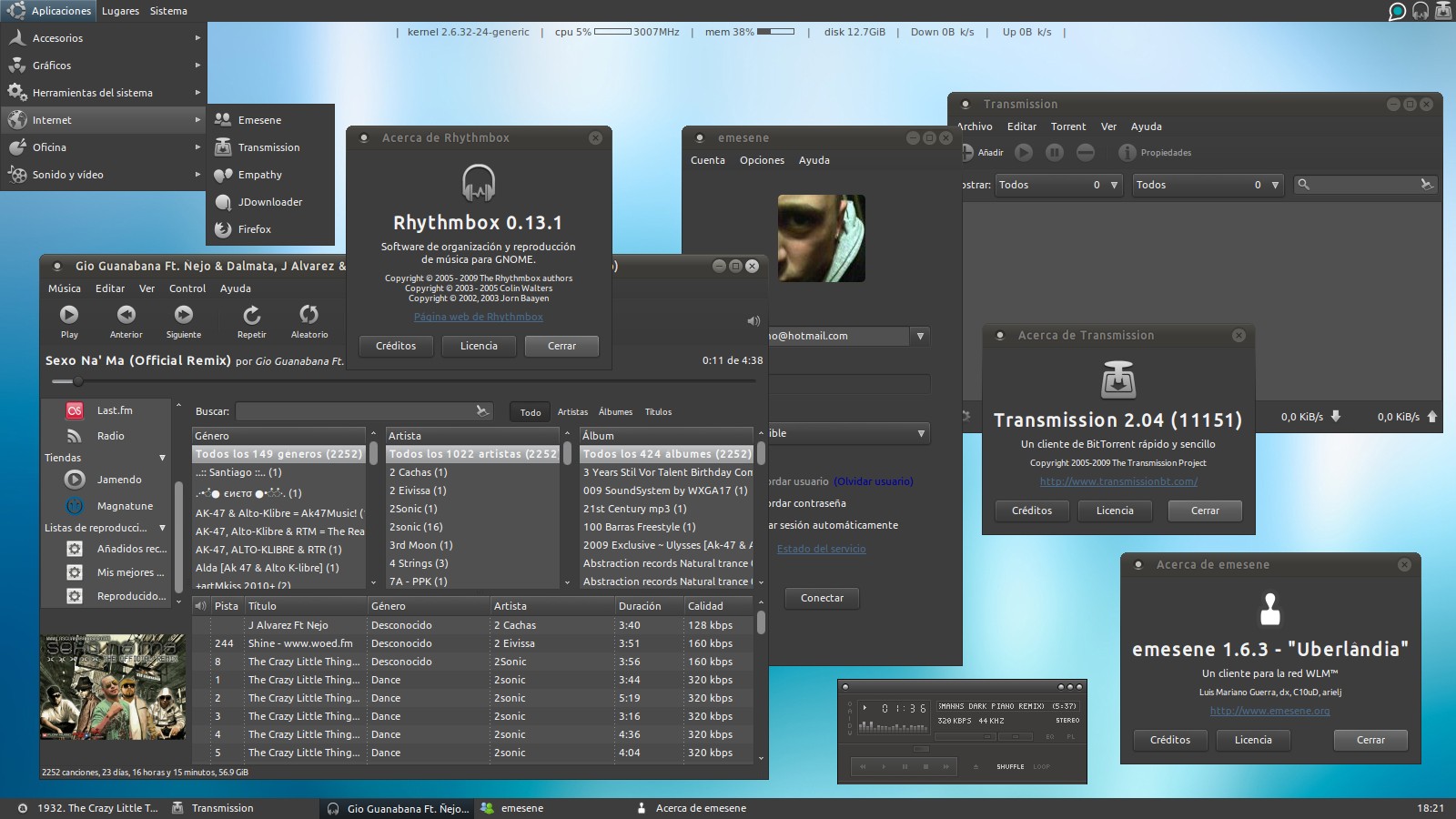
Task: Select Añadidos rec... playlist
Action: pos(131,549)
